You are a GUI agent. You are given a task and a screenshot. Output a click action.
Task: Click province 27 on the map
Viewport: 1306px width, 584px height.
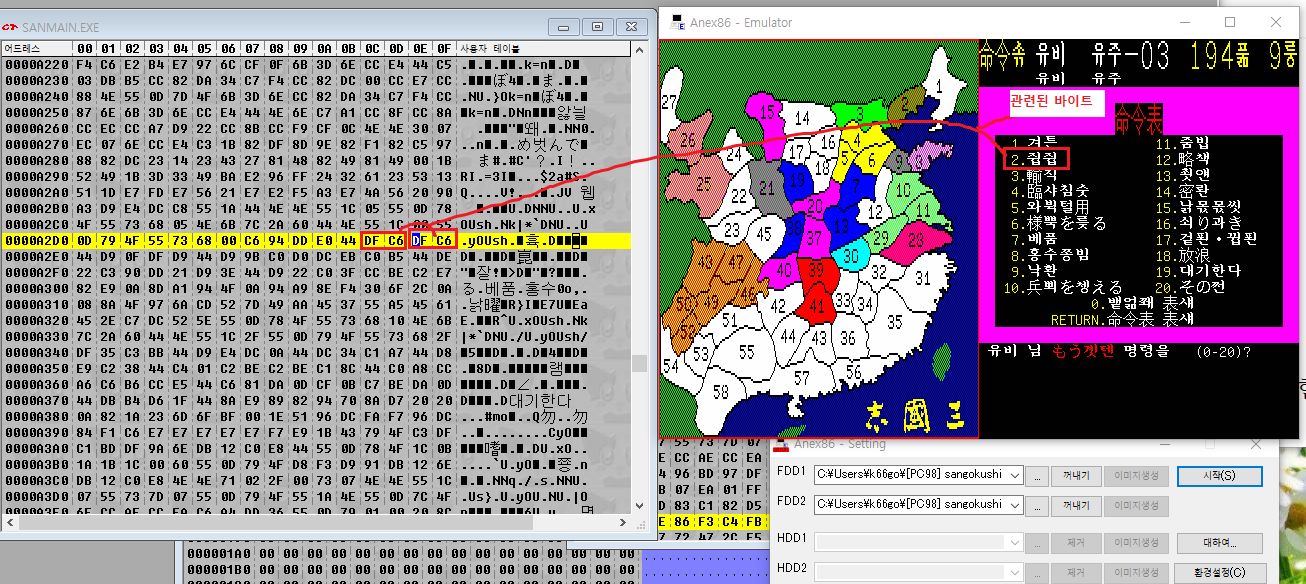670,101
